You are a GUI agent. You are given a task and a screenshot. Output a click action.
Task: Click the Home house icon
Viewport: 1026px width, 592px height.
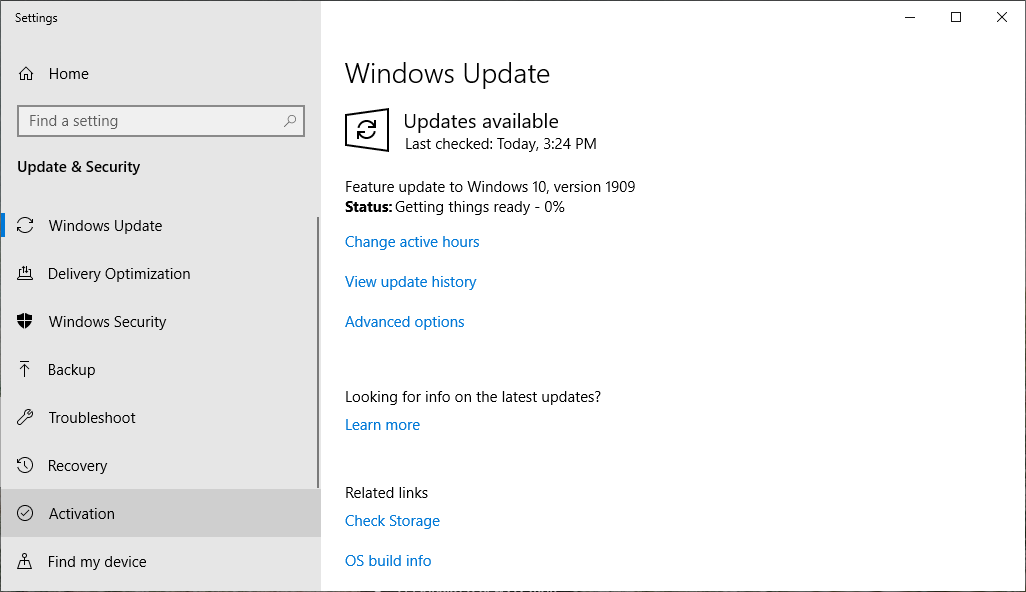coord(26,73)
